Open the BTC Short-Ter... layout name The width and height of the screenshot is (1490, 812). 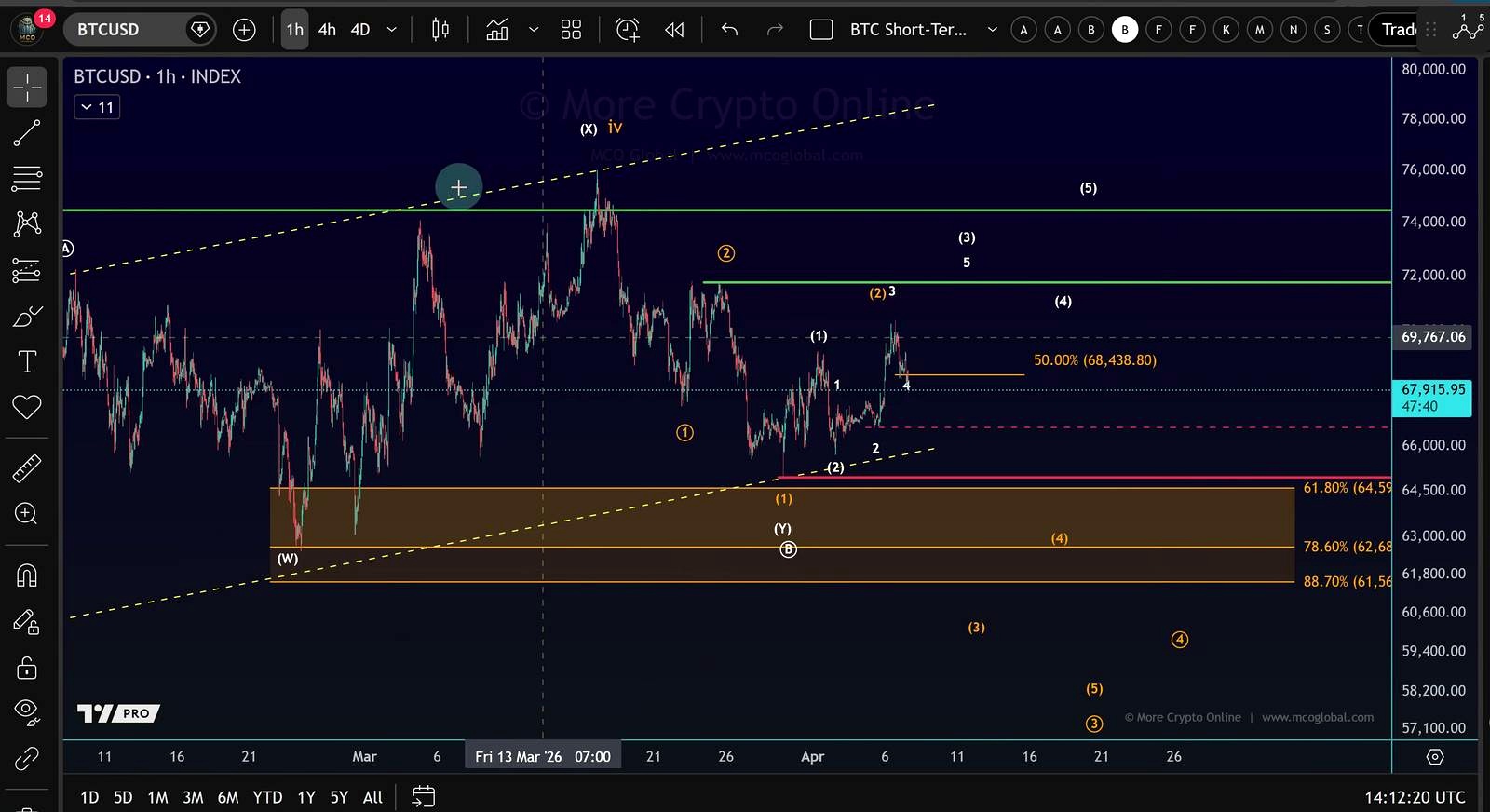tap(908, 30)
